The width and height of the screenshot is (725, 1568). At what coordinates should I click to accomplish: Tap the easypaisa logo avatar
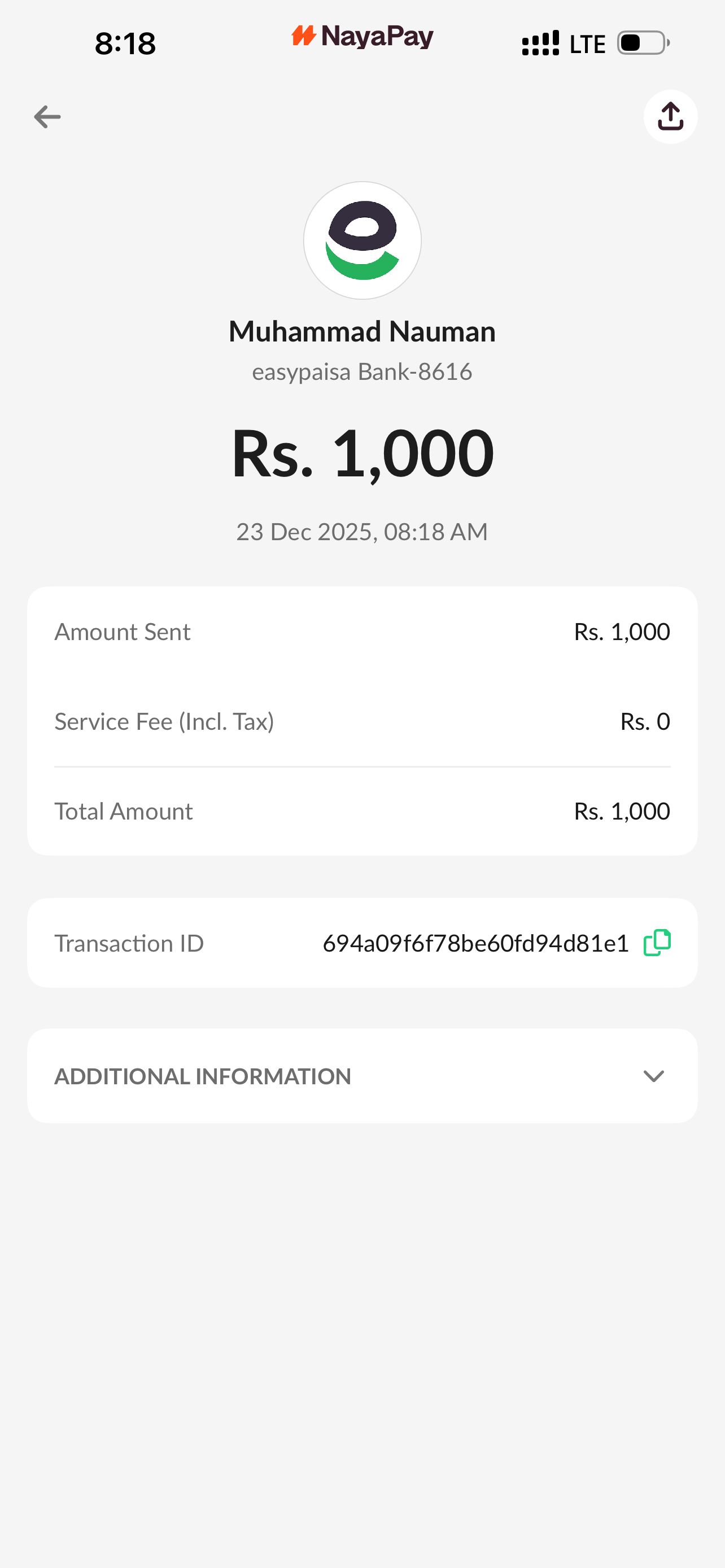coord(362,240)
